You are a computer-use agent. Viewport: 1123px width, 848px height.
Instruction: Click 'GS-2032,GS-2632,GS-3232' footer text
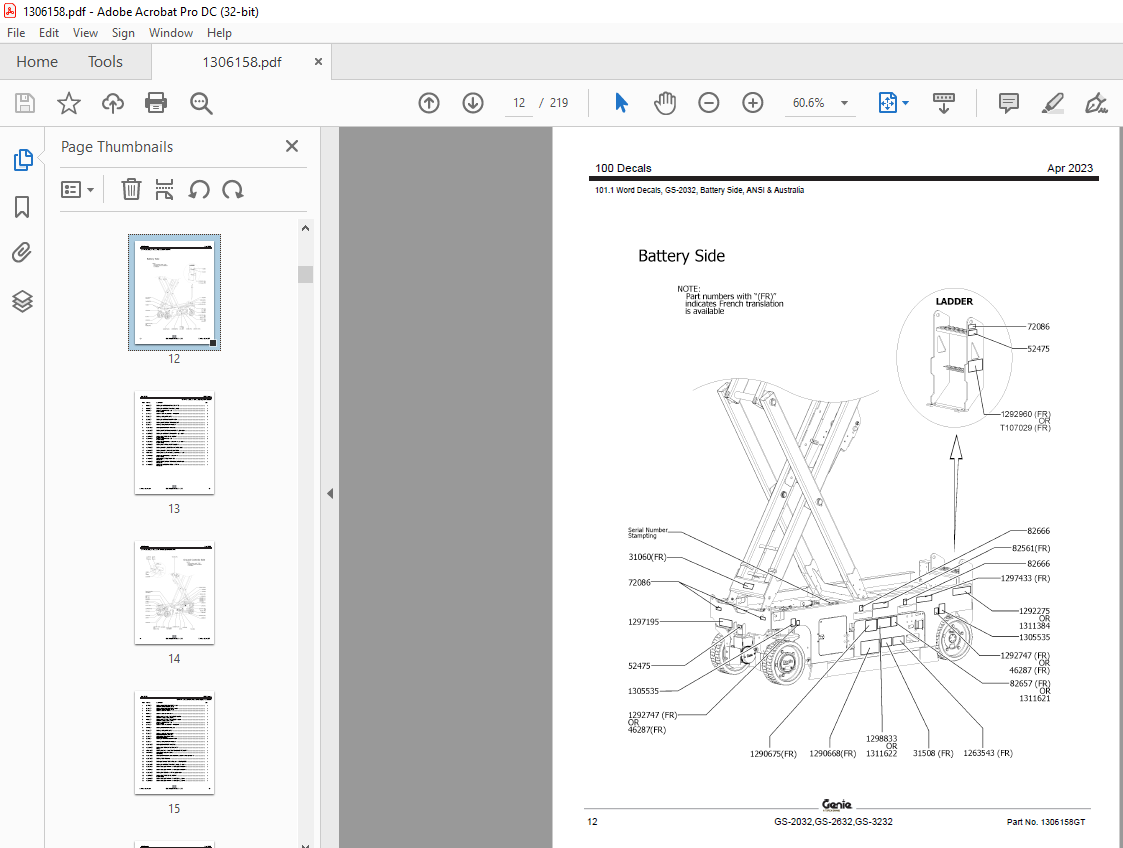[x=833, y=822]
